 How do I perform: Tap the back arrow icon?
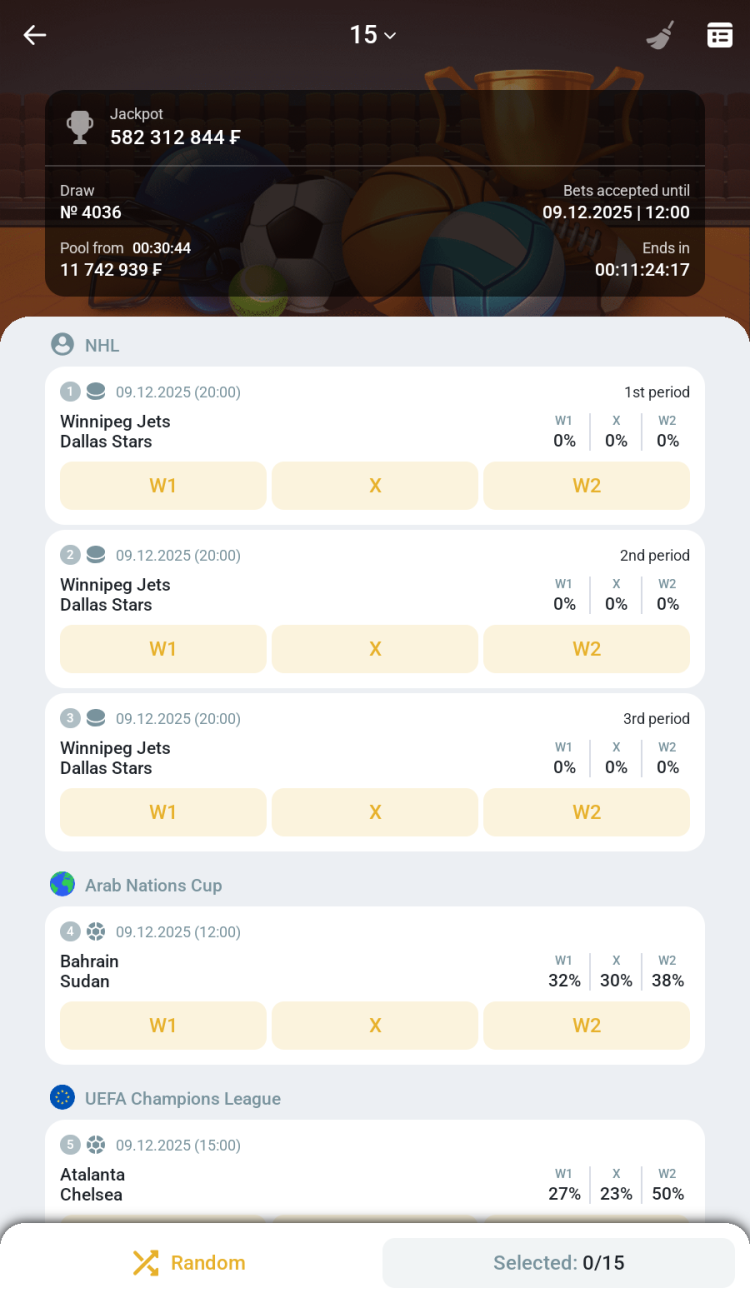pos(35,35)
